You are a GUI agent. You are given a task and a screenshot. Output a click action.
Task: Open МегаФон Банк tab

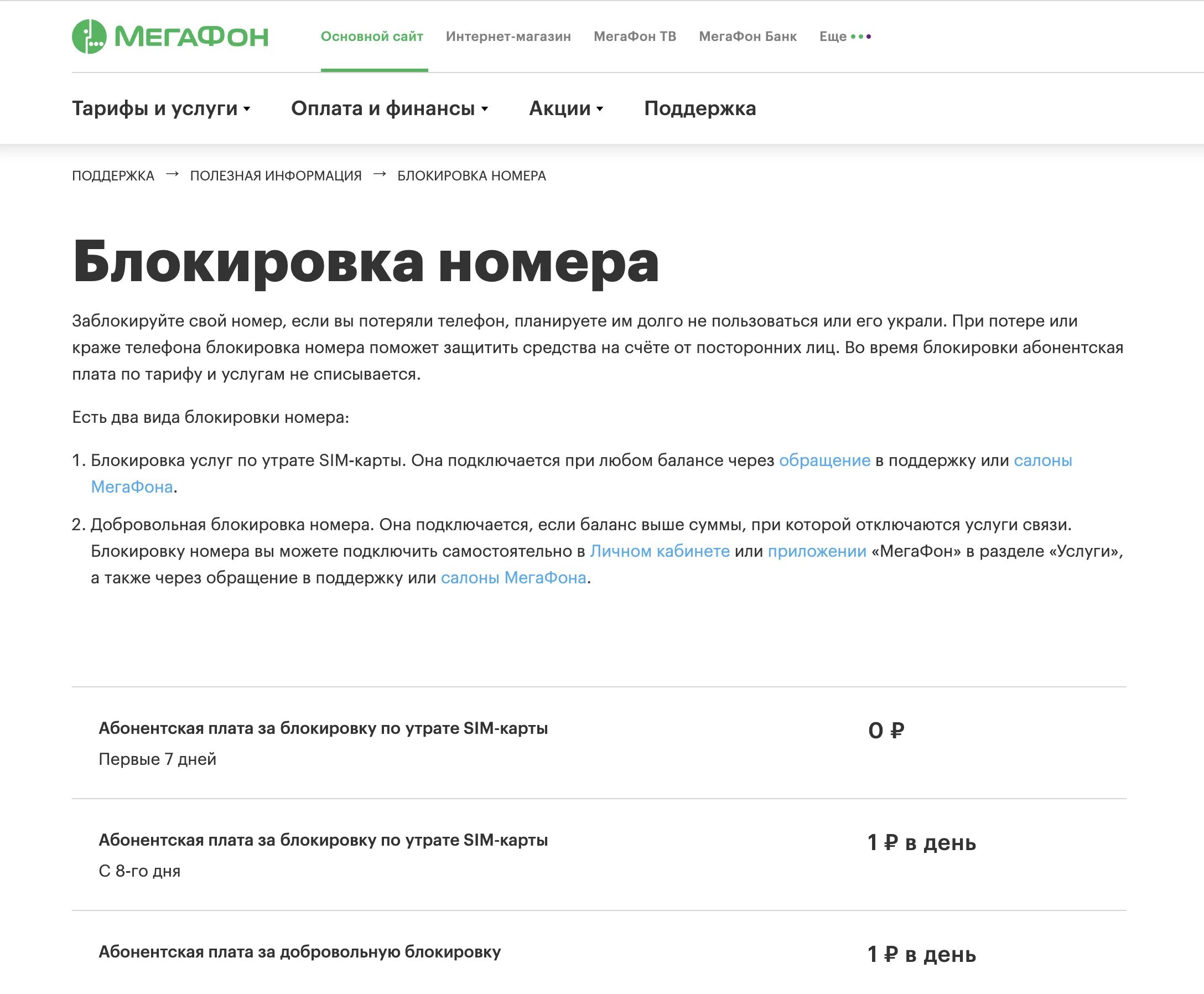point(748,37)
